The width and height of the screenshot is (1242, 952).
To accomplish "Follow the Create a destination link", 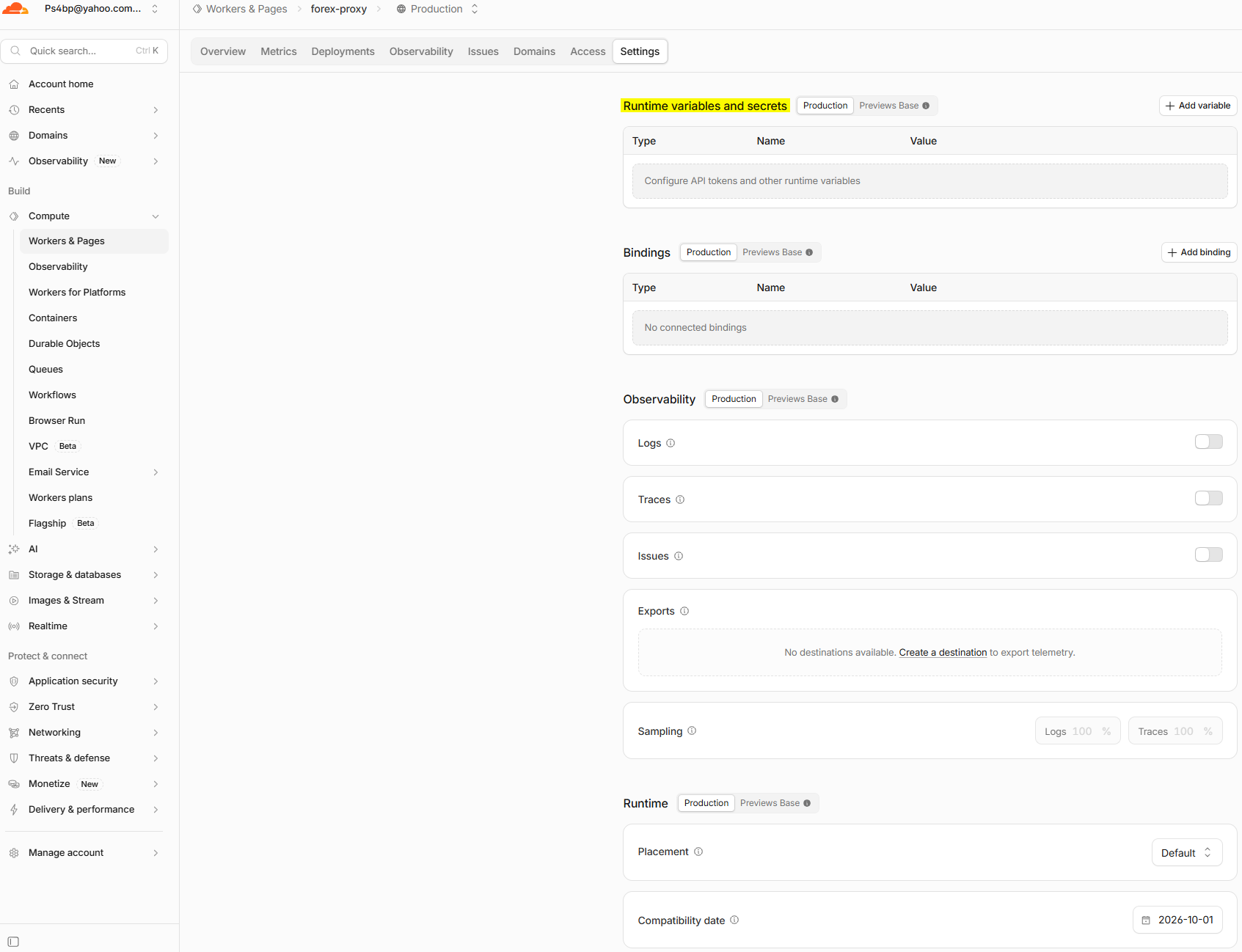I will pos(943,653).
